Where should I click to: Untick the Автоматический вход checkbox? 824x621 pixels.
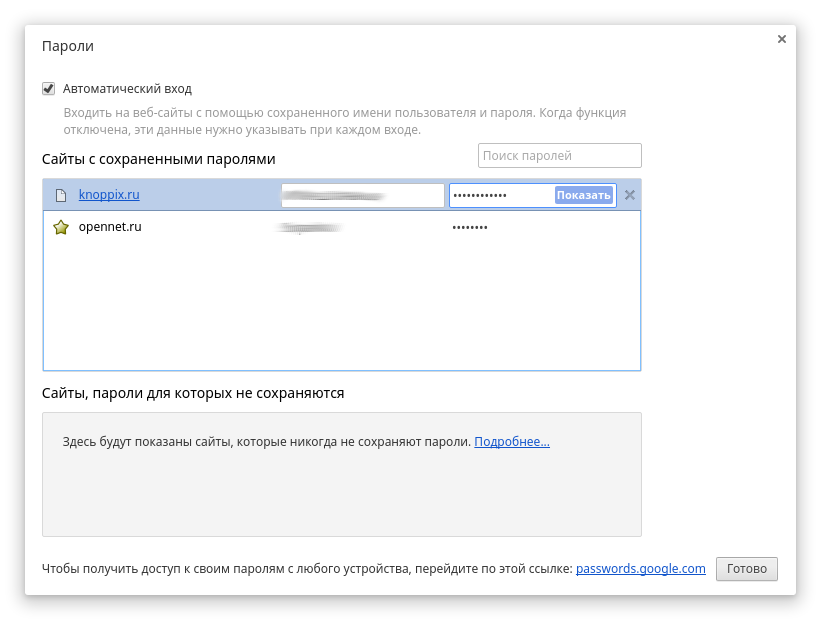48,88
